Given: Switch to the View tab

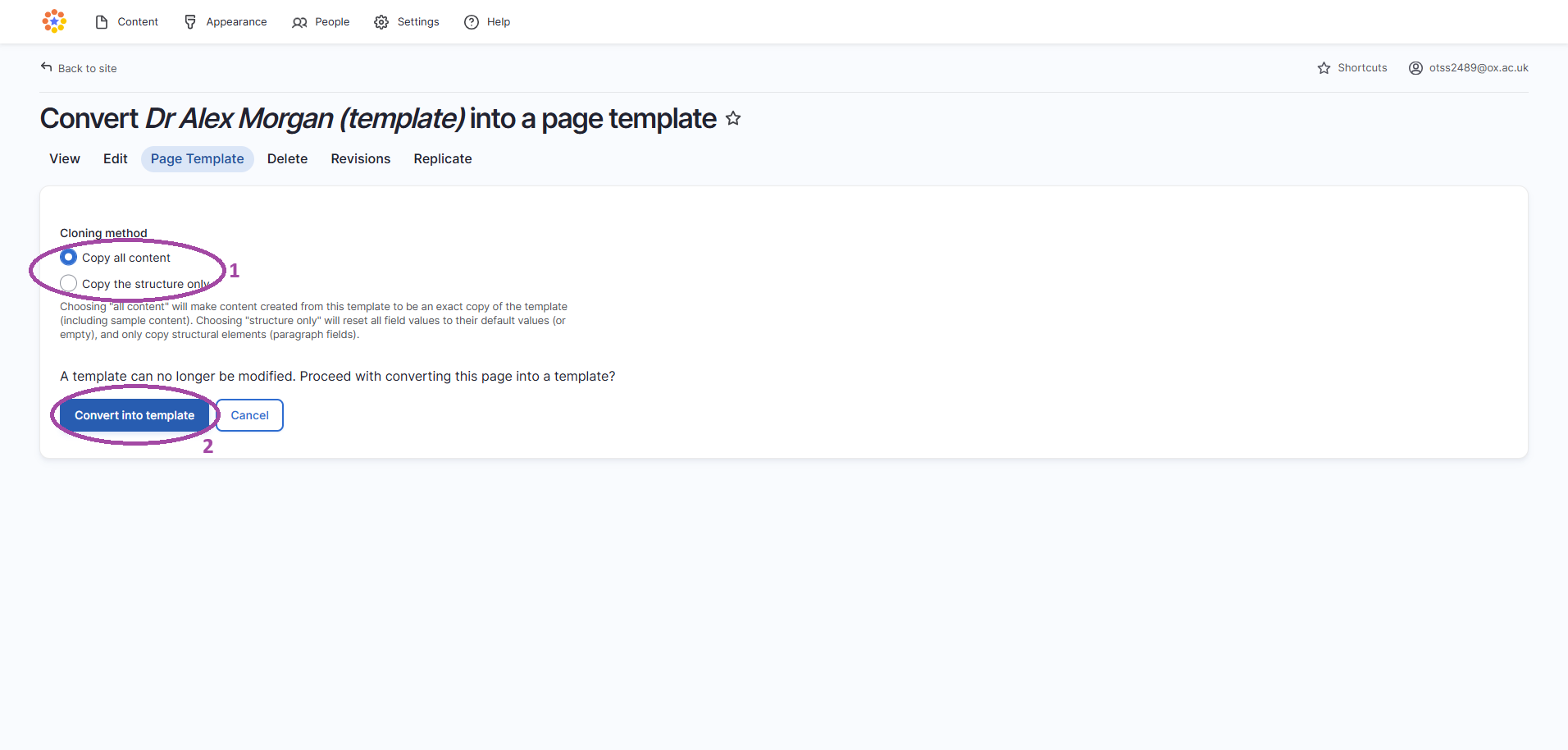Looking at the screenshot, I should click(x=64, y=158).
